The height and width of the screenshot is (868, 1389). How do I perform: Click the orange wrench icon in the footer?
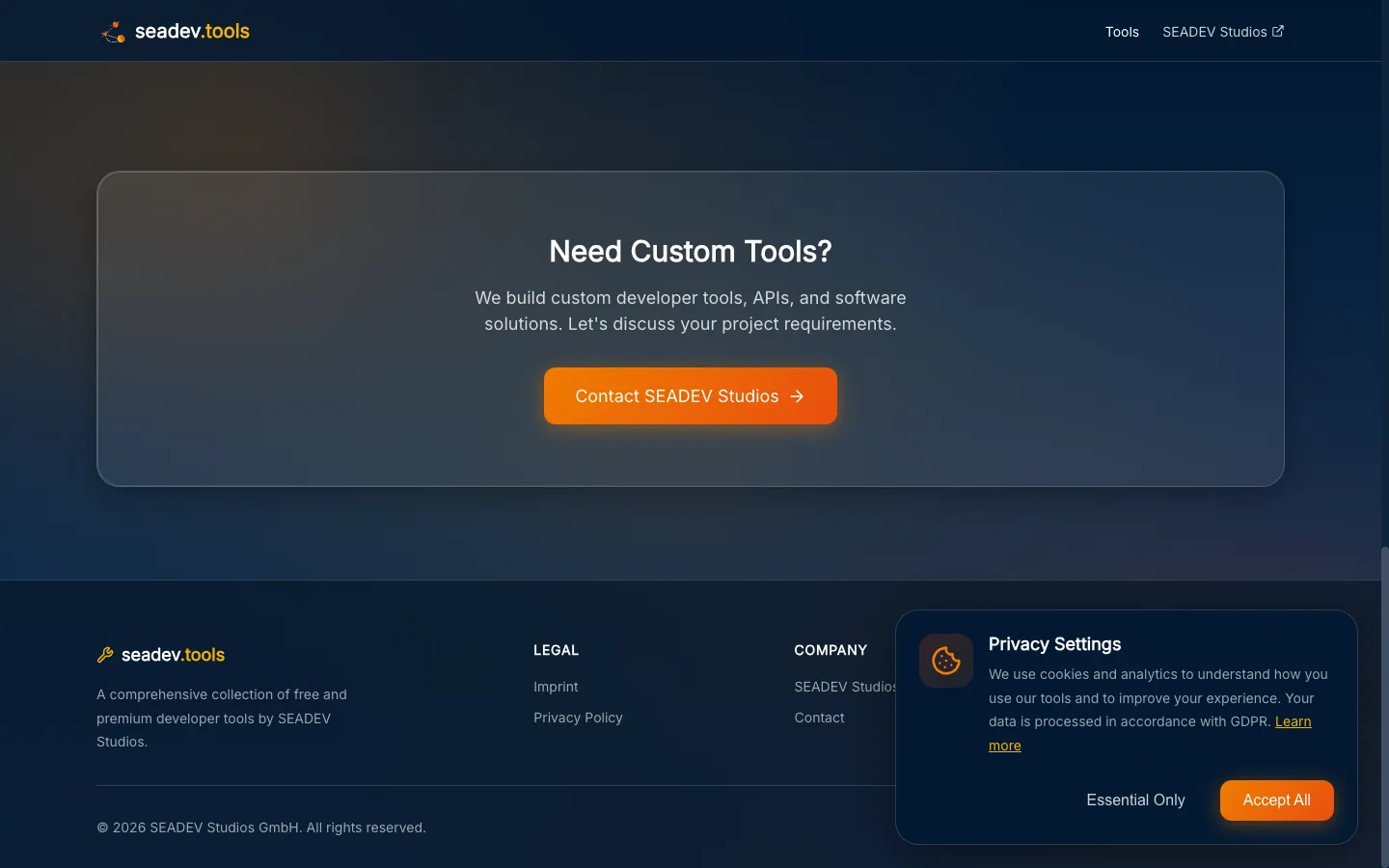click(x=104, y=655)
